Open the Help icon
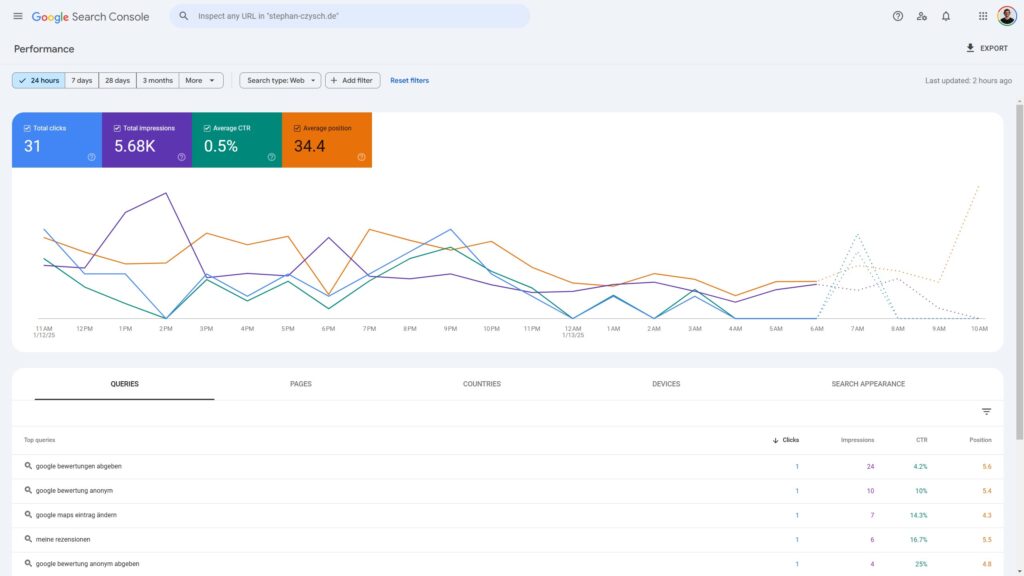 (898, 16)
